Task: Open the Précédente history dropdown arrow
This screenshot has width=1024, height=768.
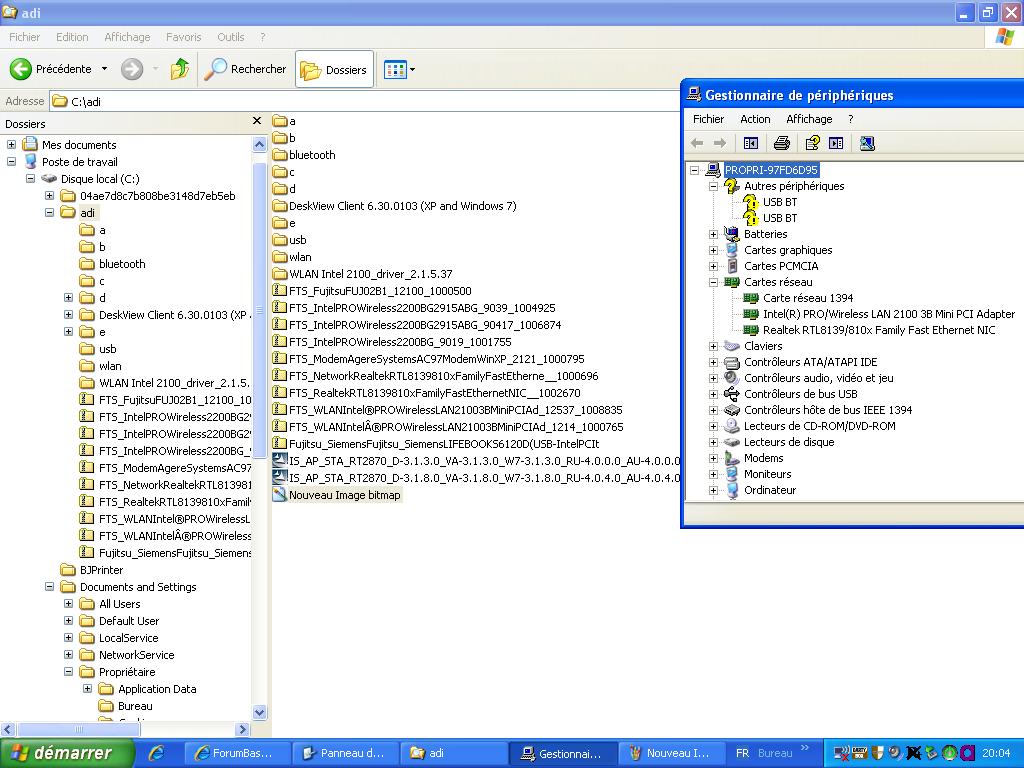Action: tap(104, 69)
